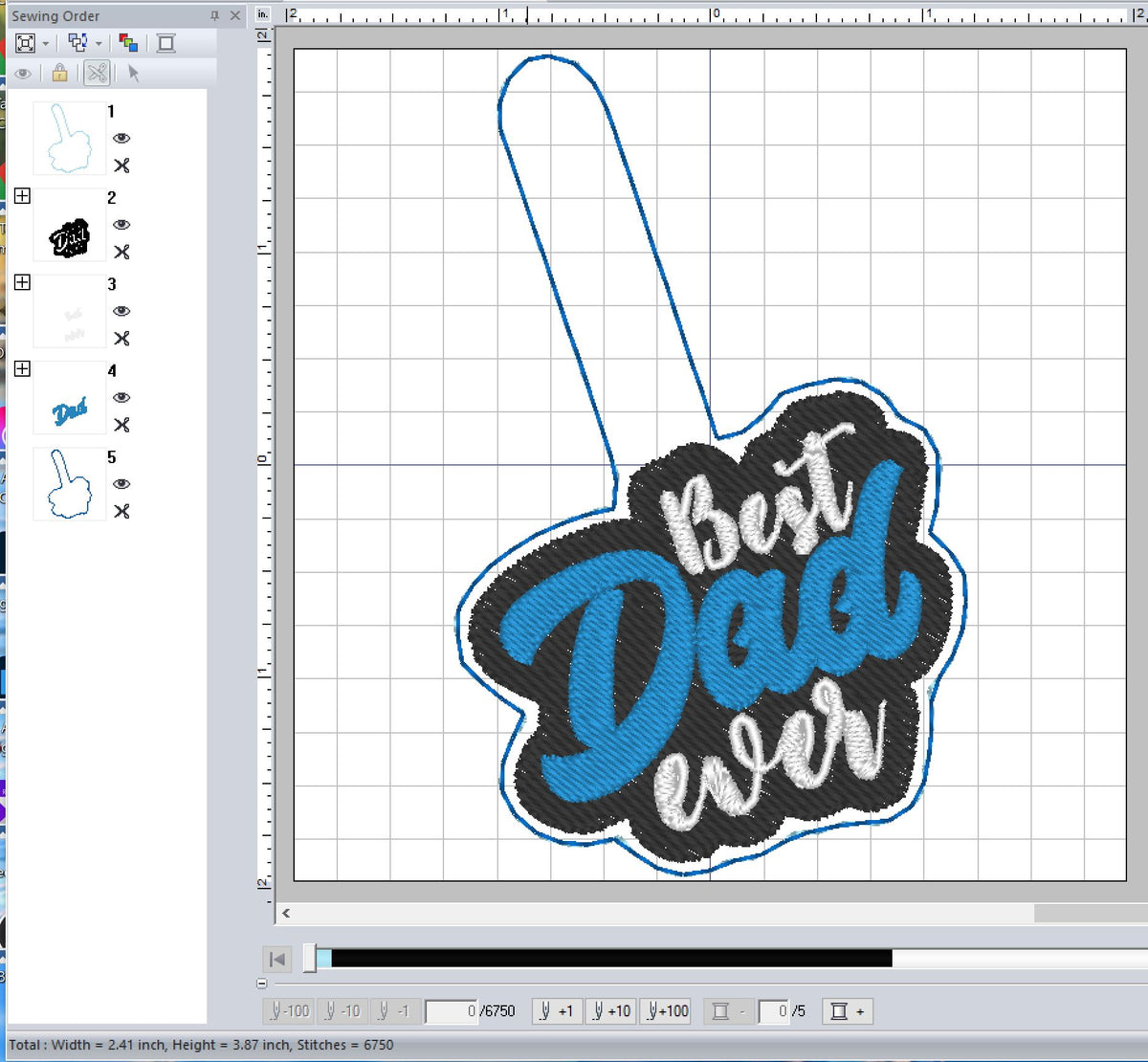Activate the scissors trim tool
Screen dimensions: 1148x1062
coord(97,75)
